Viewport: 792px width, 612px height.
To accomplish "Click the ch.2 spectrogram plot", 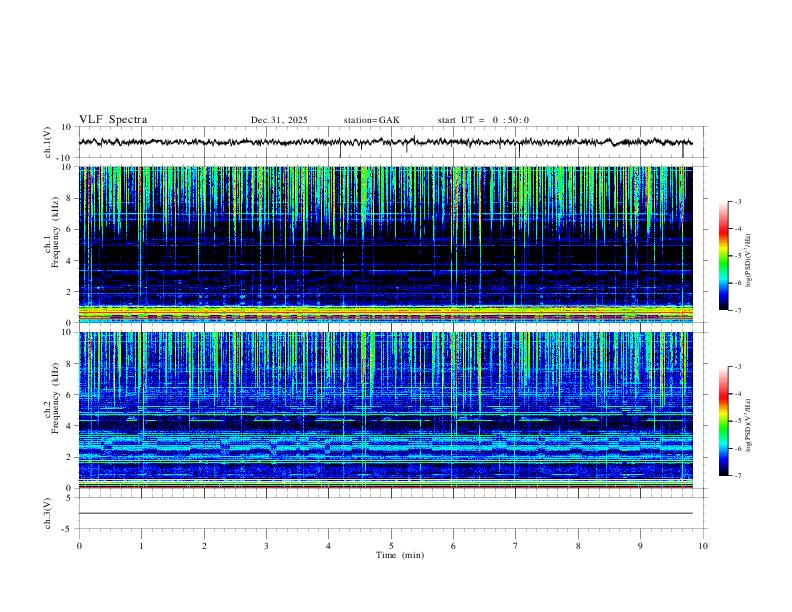I will click(385, 410).
